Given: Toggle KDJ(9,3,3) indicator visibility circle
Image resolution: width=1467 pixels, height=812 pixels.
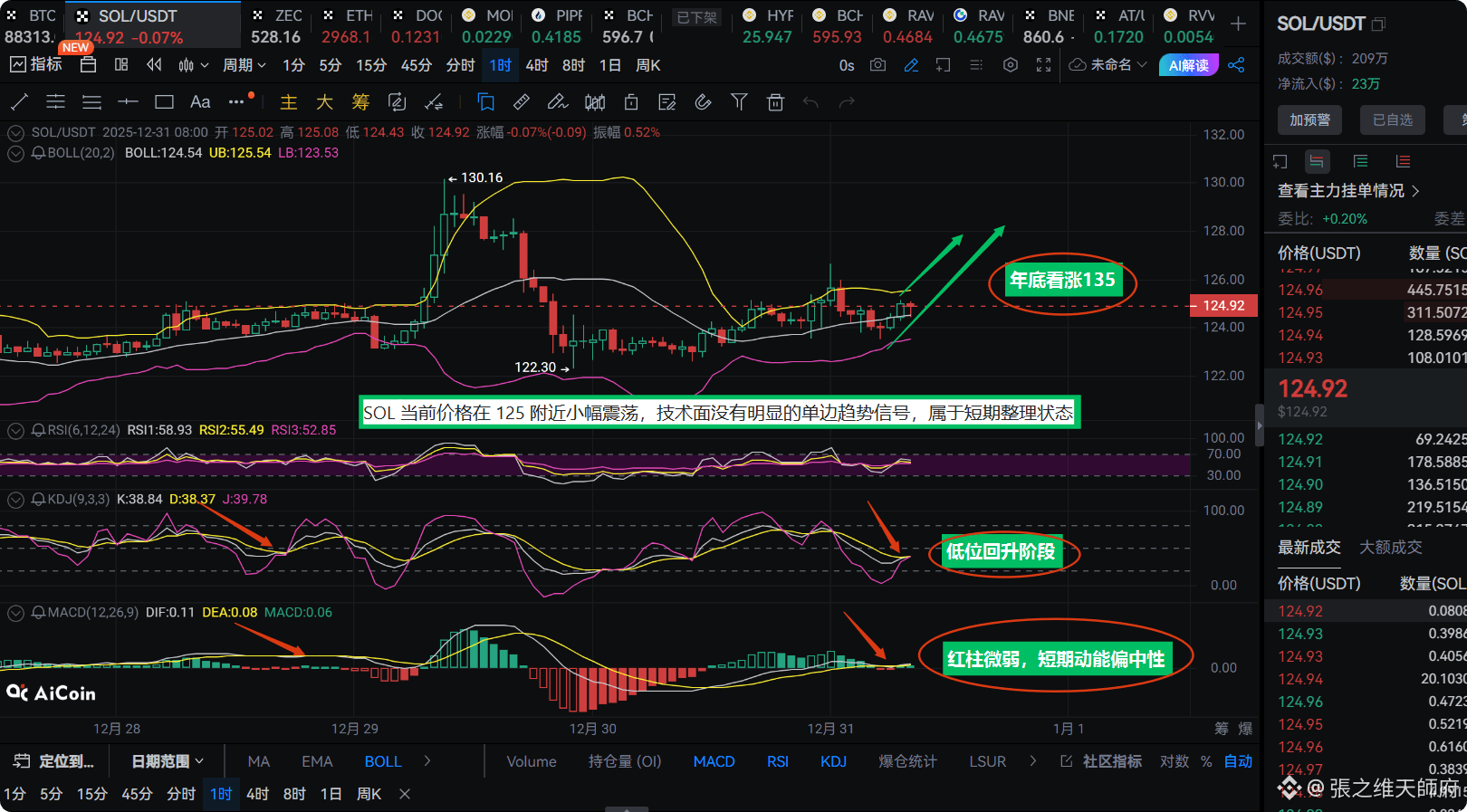Looking at the screenshot, I should 15,500.
